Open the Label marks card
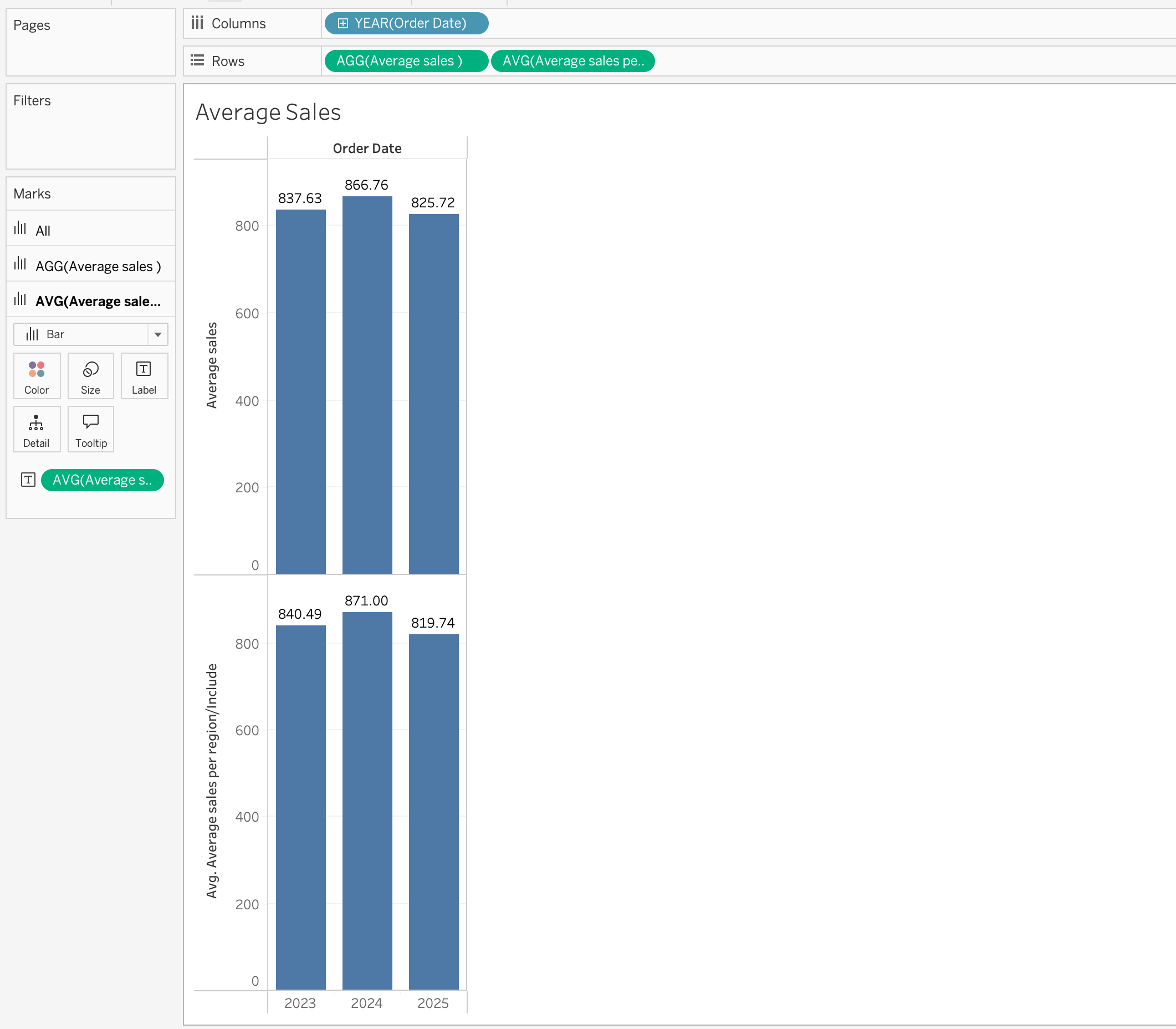The width and height of the screenshot is (1176, 1029). pos(144,376)
